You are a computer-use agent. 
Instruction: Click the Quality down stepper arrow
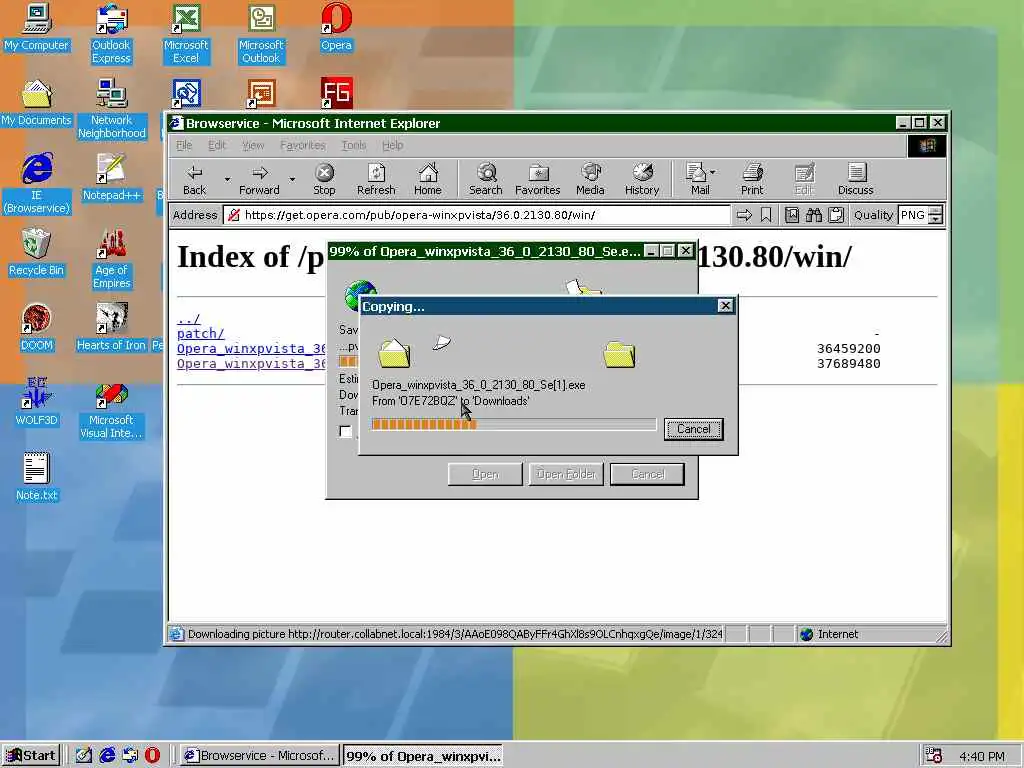[x=936, y=219]
